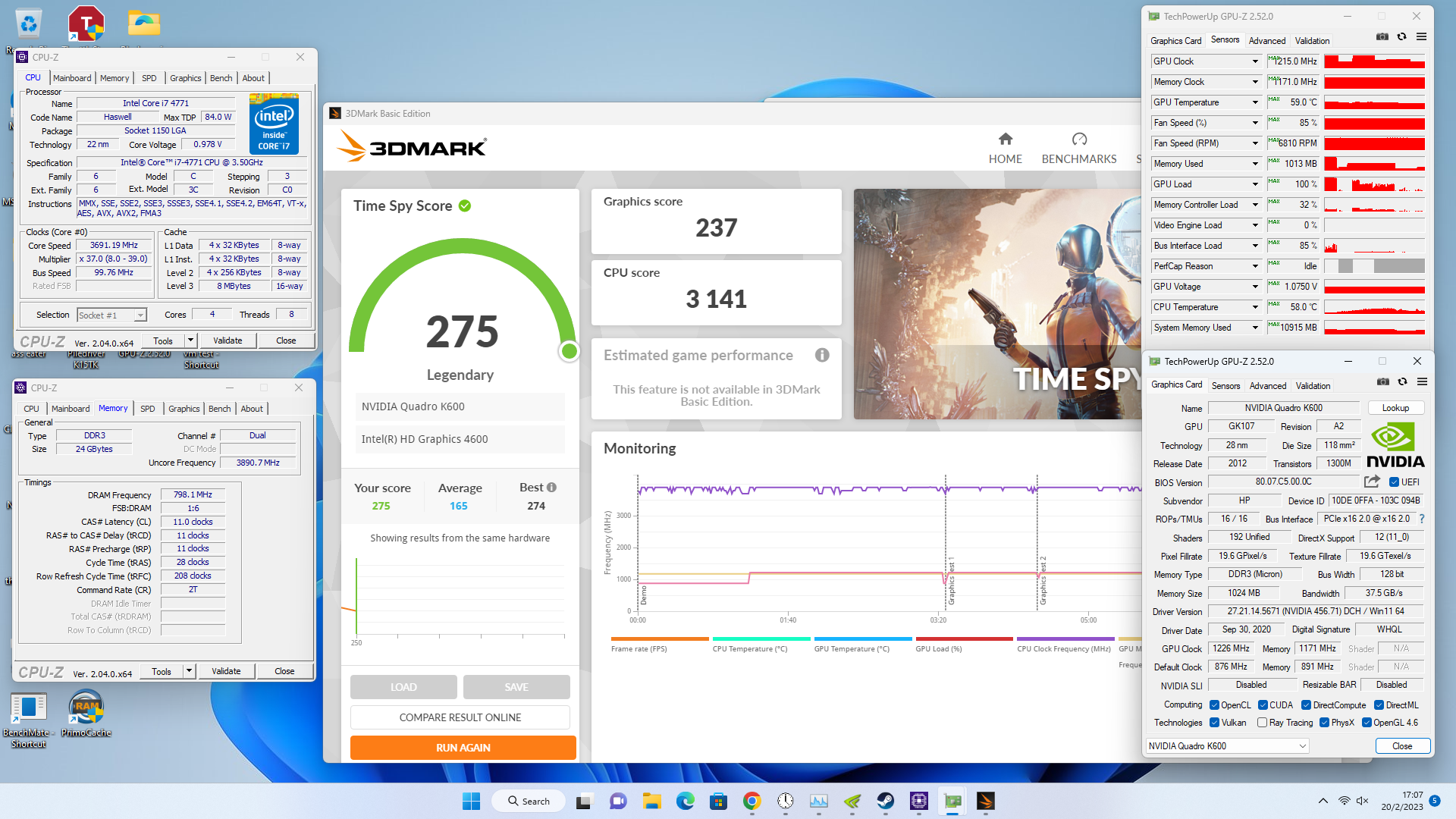Open Steam from the taskbar
Image resolution: width=1456 pixels, height=819 pixels.
pos(885,801)
